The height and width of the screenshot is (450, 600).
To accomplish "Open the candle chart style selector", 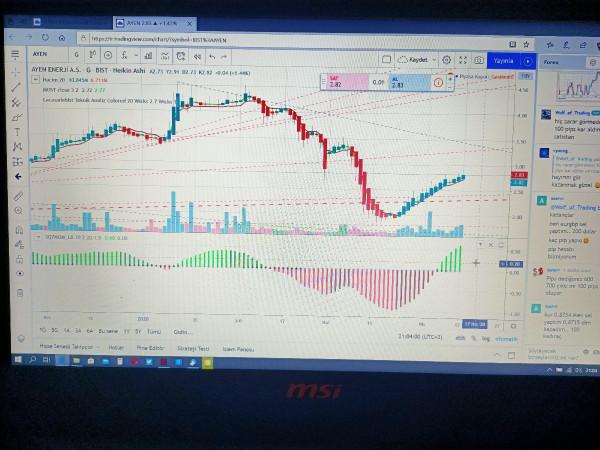I will (92, 55).
